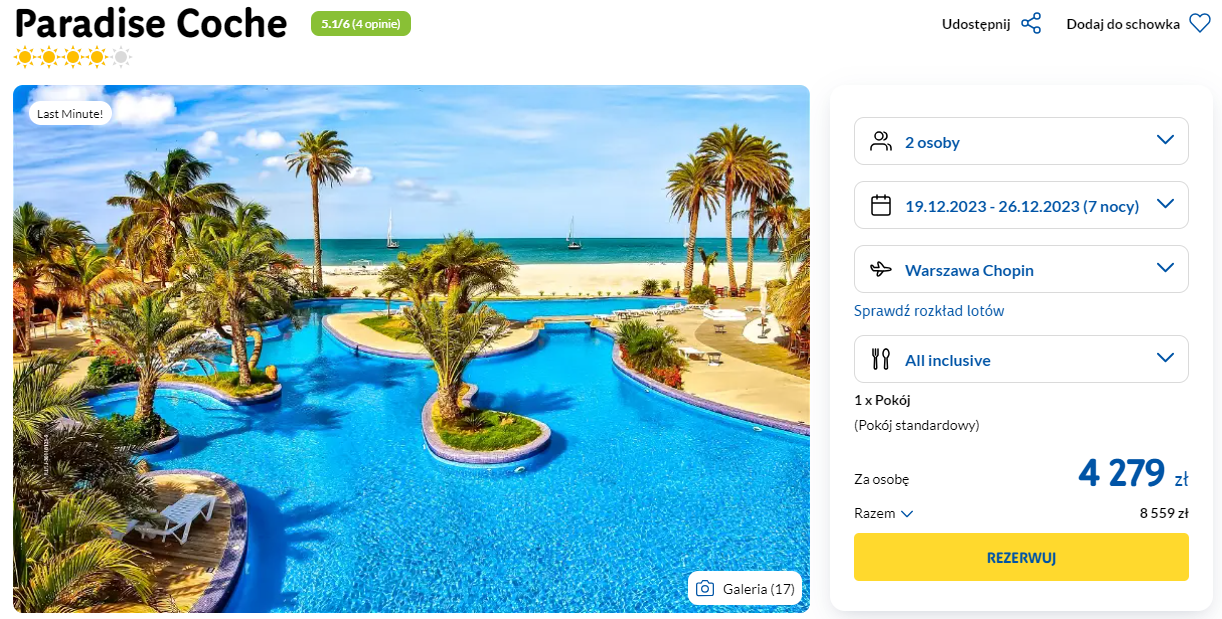
Task: Click Dodaj do schowka text
Action: [x=1123, y=24]
